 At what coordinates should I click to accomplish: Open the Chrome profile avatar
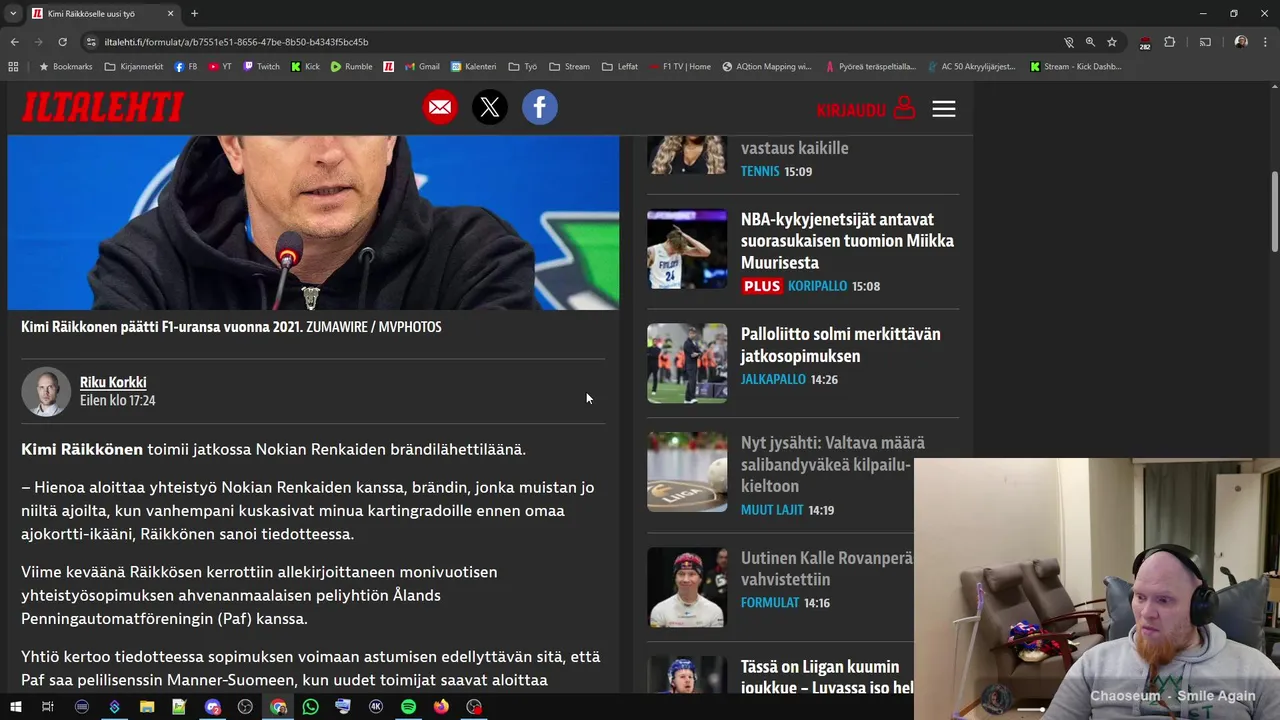click(x=1241, y=42)
